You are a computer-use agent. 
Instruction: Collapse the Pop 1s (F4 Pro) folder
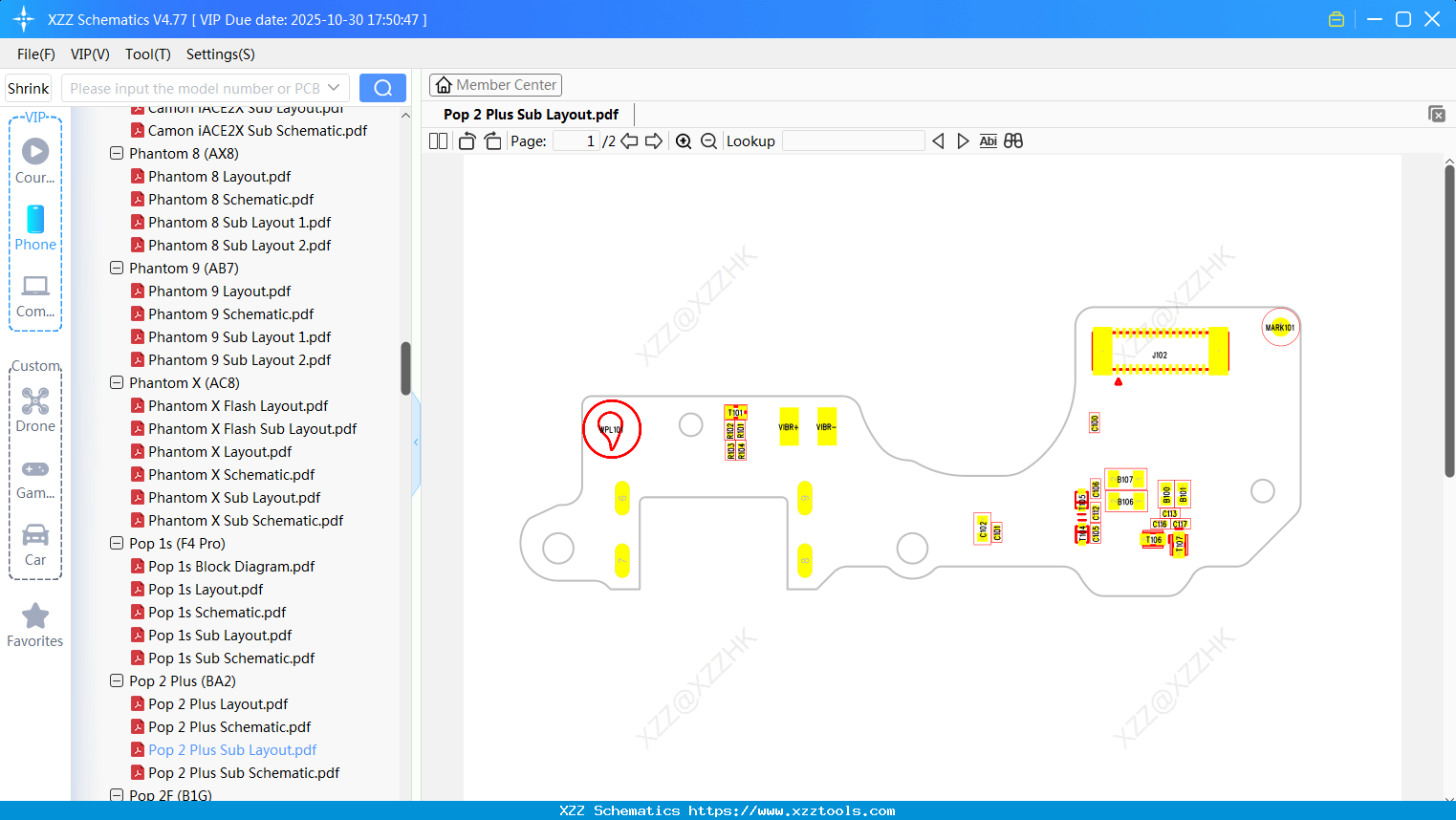[117, 543]
